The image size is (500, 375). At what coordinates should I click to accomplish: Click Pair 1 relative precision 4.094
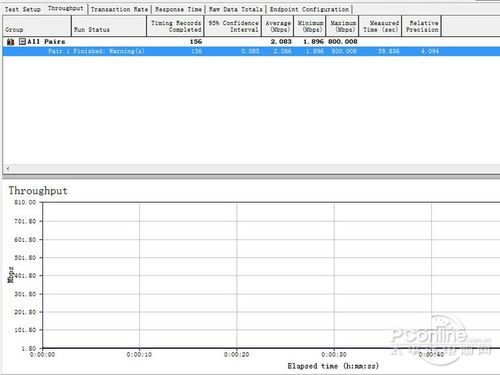tap(430, 51)
